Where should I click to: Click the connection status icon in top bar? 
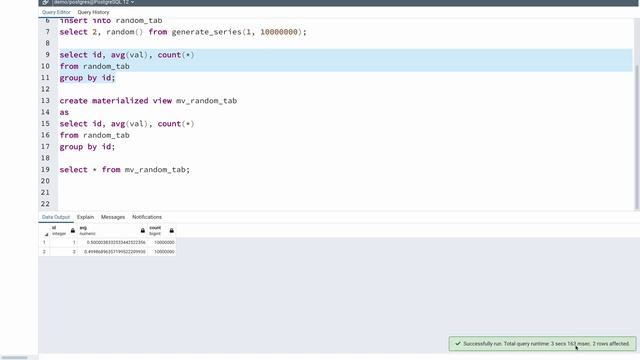point(45,2)
